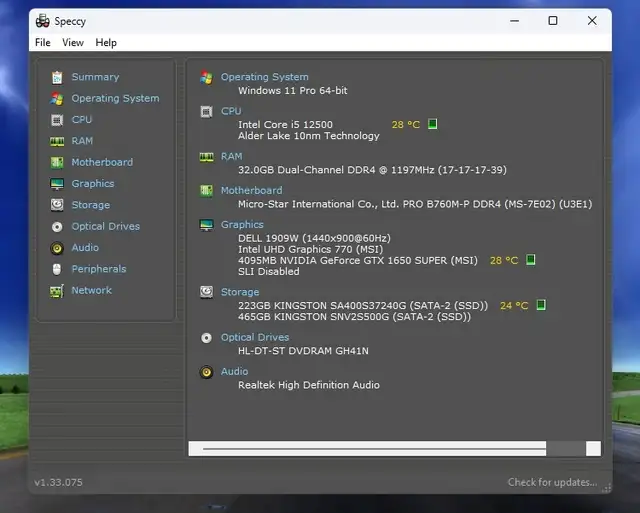Click the Windows 11 Pro 64-bit text

pyautogui.click(x=293, y=91)
